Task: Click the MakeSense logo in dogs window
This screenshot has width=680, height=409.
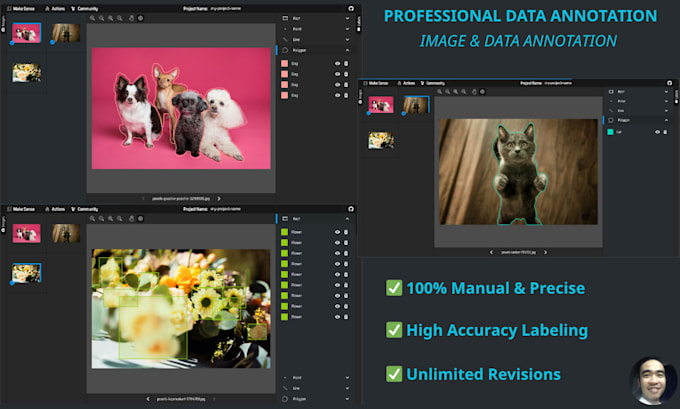Action: tap(21, 9)
